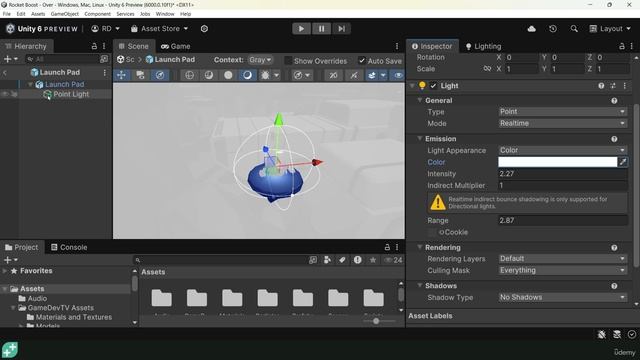640x360 pixels.
Task: Edit the Intensity value field
Action: [x=562, y=174]
